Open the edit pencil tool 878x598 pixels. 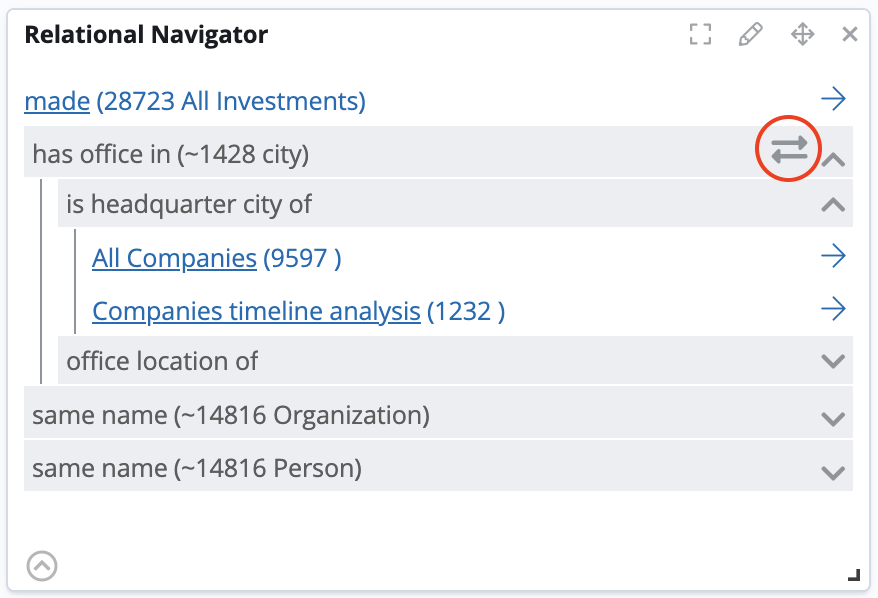tap(751, 33)
